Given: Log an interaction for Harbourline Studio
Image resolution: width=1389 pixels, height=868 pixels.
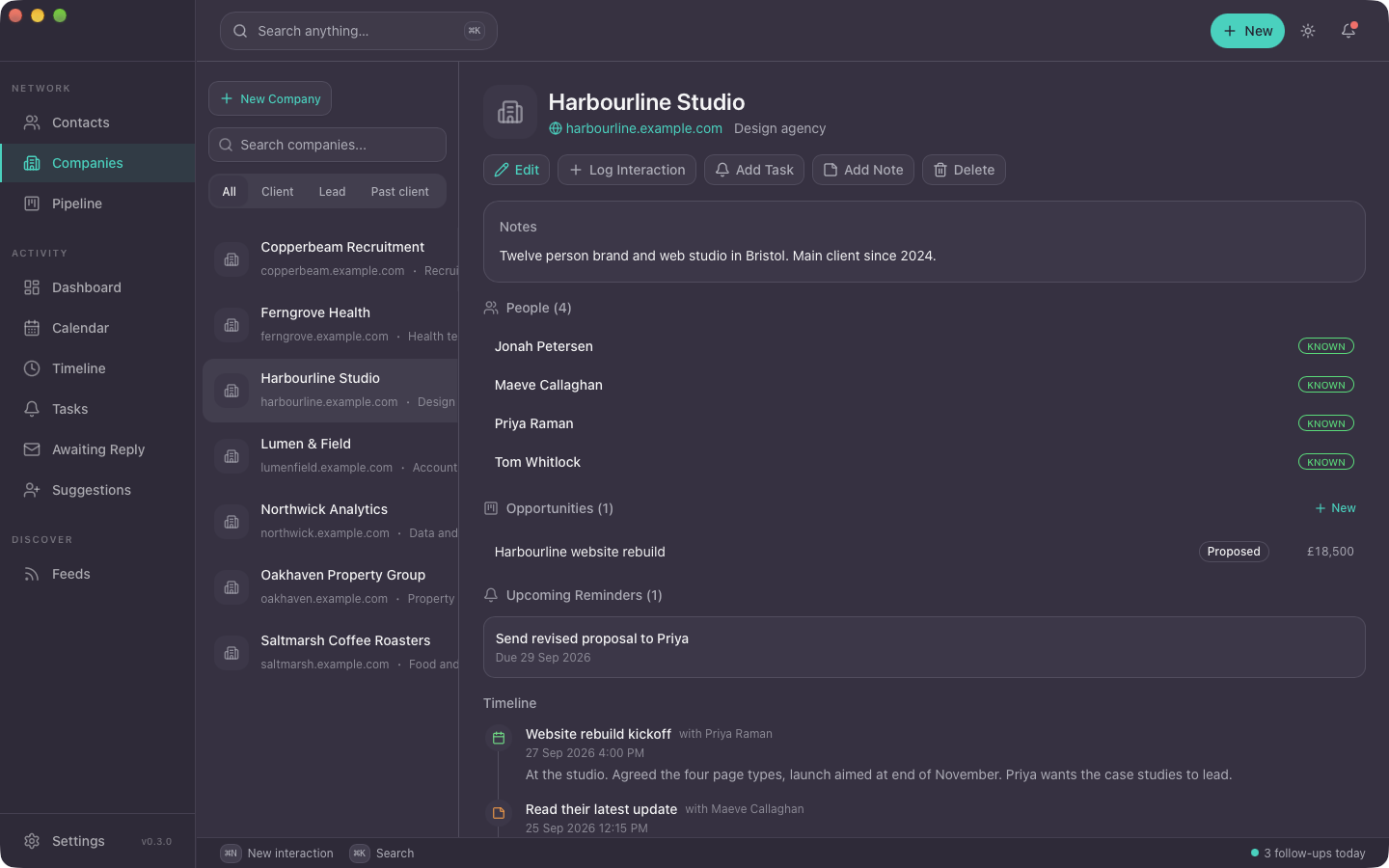Looking at the screenshot, I should pos(627,170).
